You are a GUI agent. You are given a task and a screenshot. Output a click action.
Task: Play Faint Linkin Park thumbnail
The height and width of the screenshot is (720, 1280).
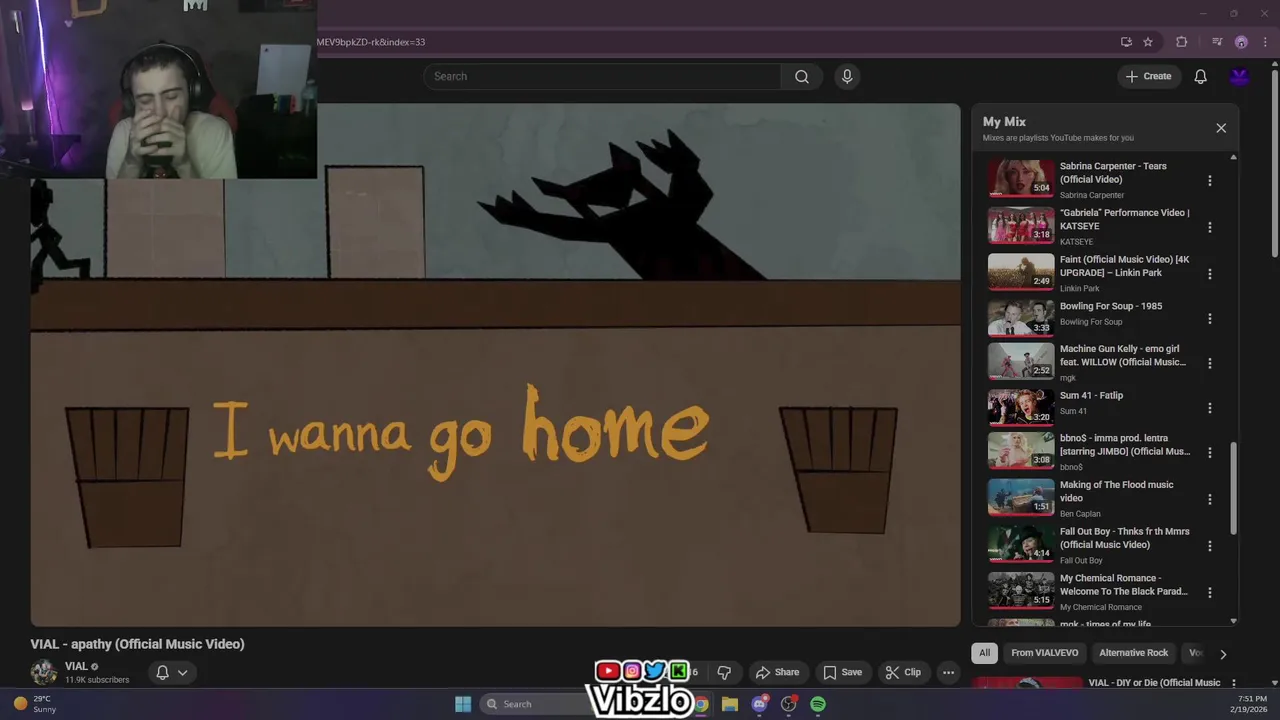click(1020, 272)
